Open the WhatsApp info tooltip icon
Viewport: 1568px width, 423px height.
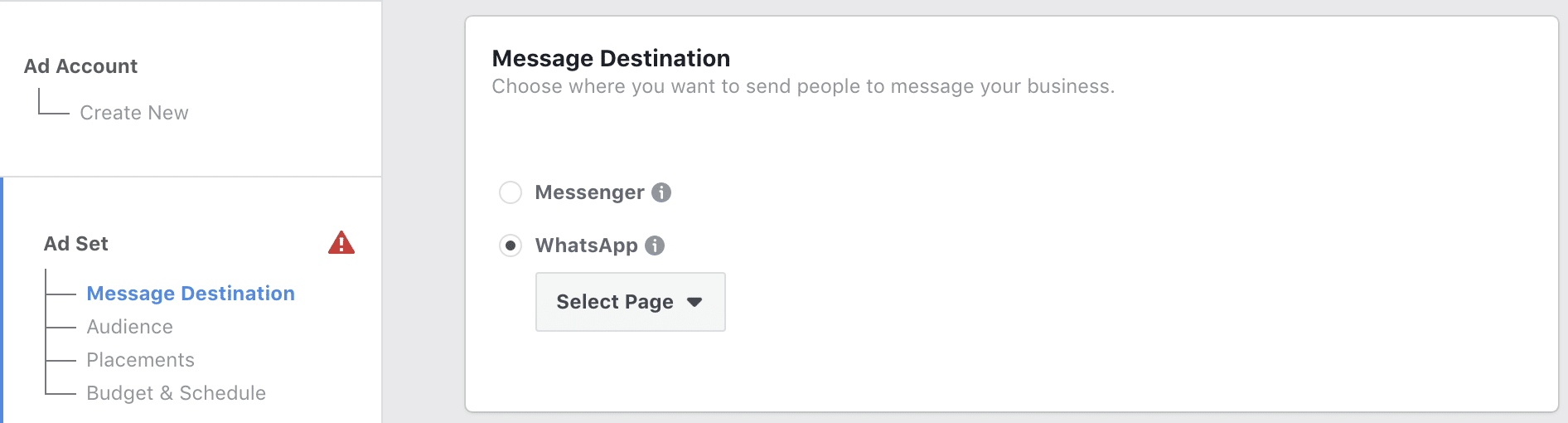[x=655, y=246]
